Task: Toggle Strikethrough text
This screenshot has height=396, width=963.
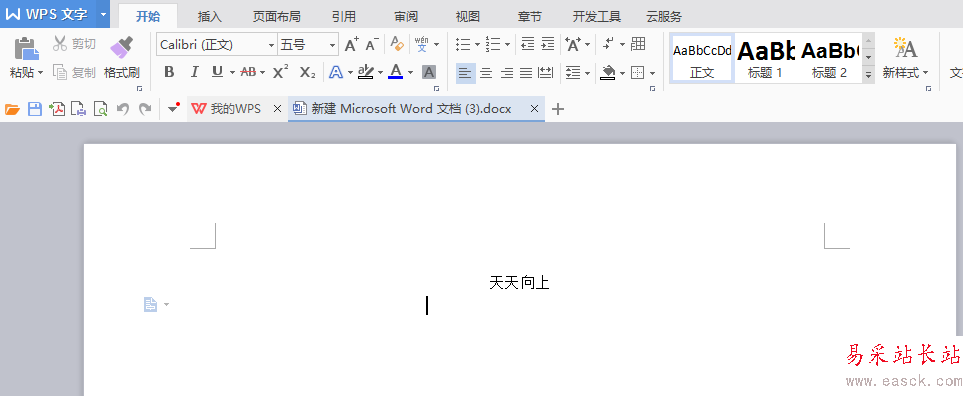Action: (248, 72)
